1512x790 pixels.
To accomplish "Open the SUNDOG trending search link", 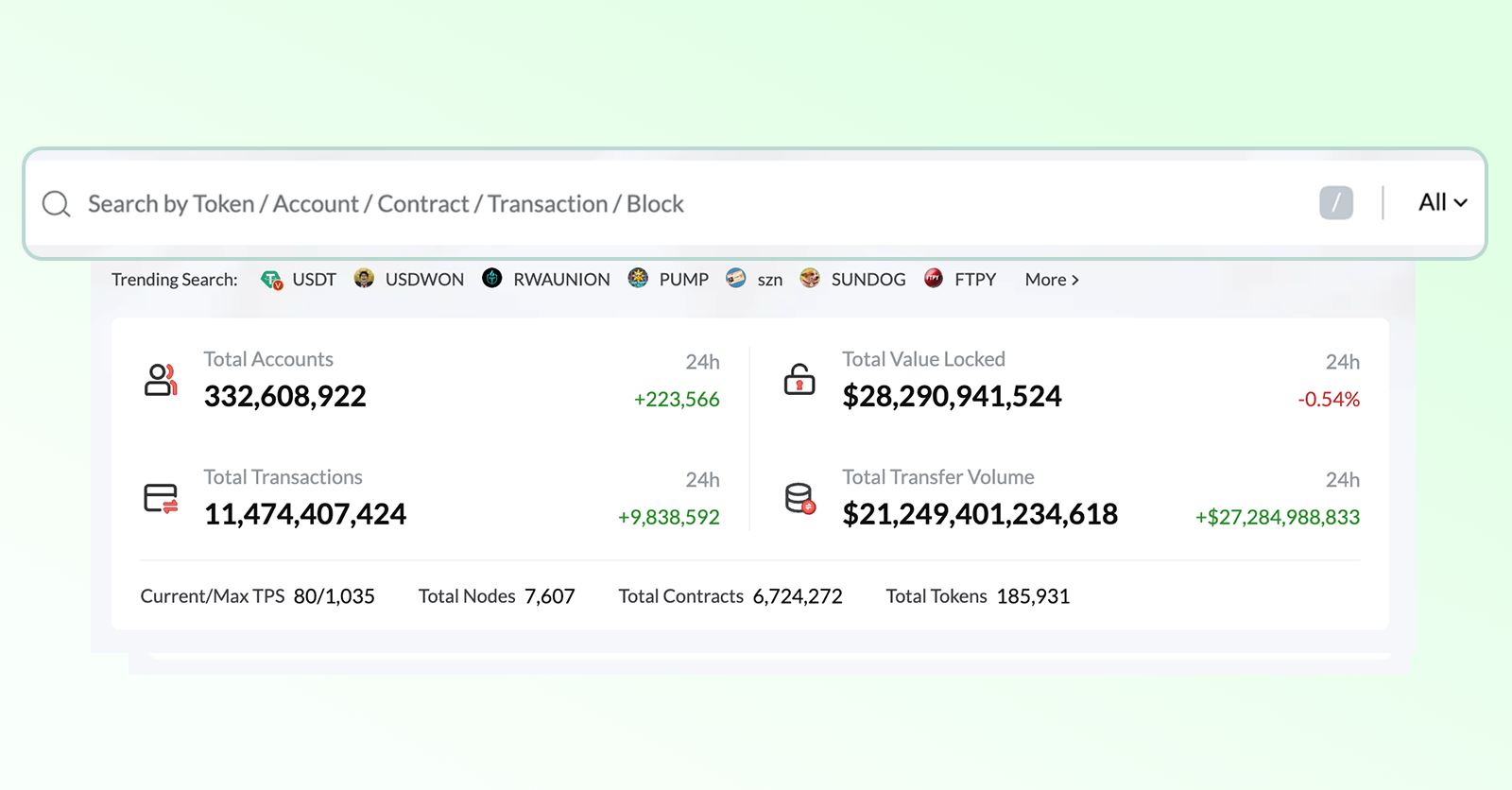I will (x=868, y=280).
